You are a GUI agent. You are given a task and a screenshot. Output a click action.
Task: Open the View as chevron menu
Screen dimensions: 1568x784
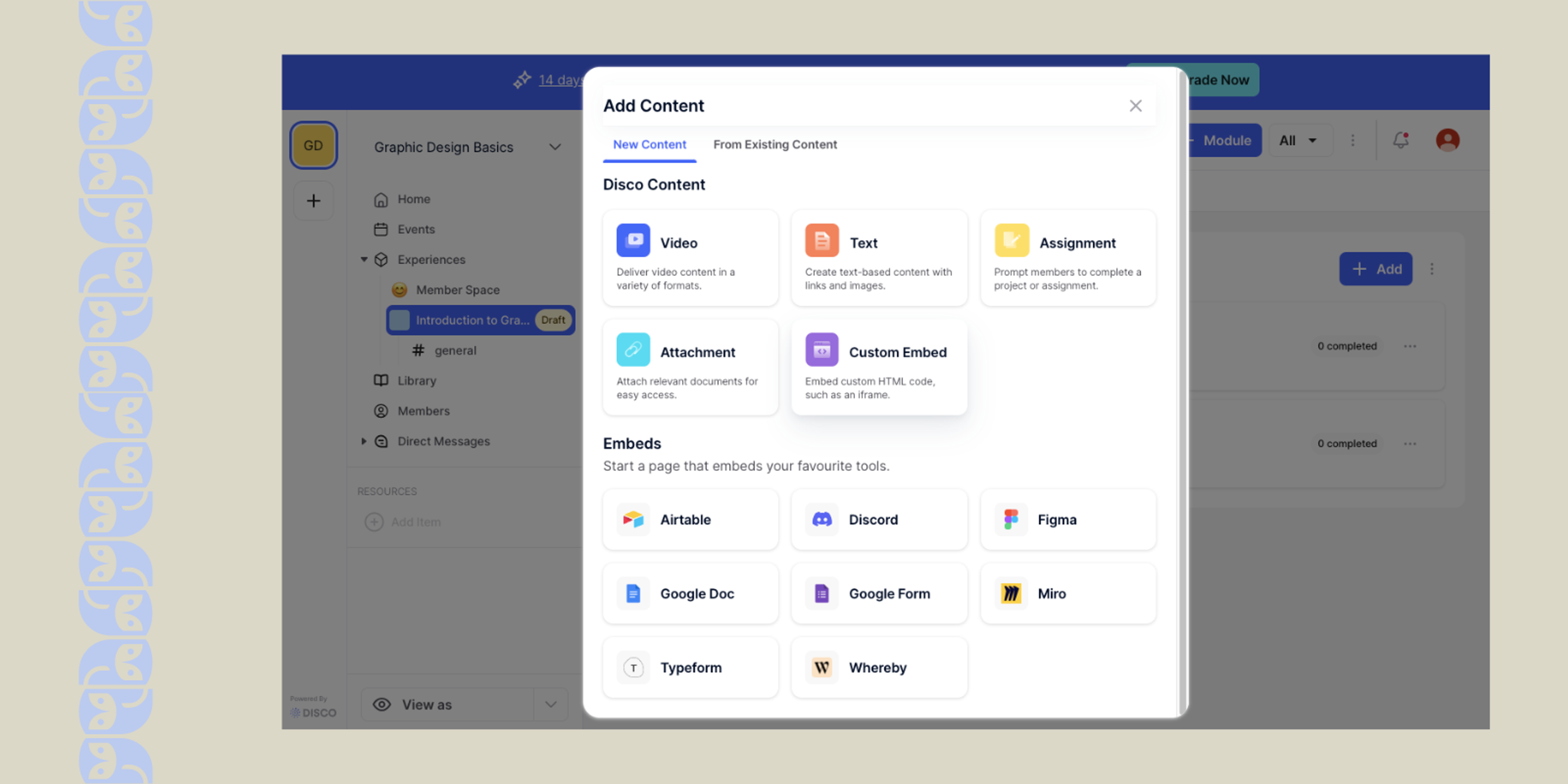(551, 704)
